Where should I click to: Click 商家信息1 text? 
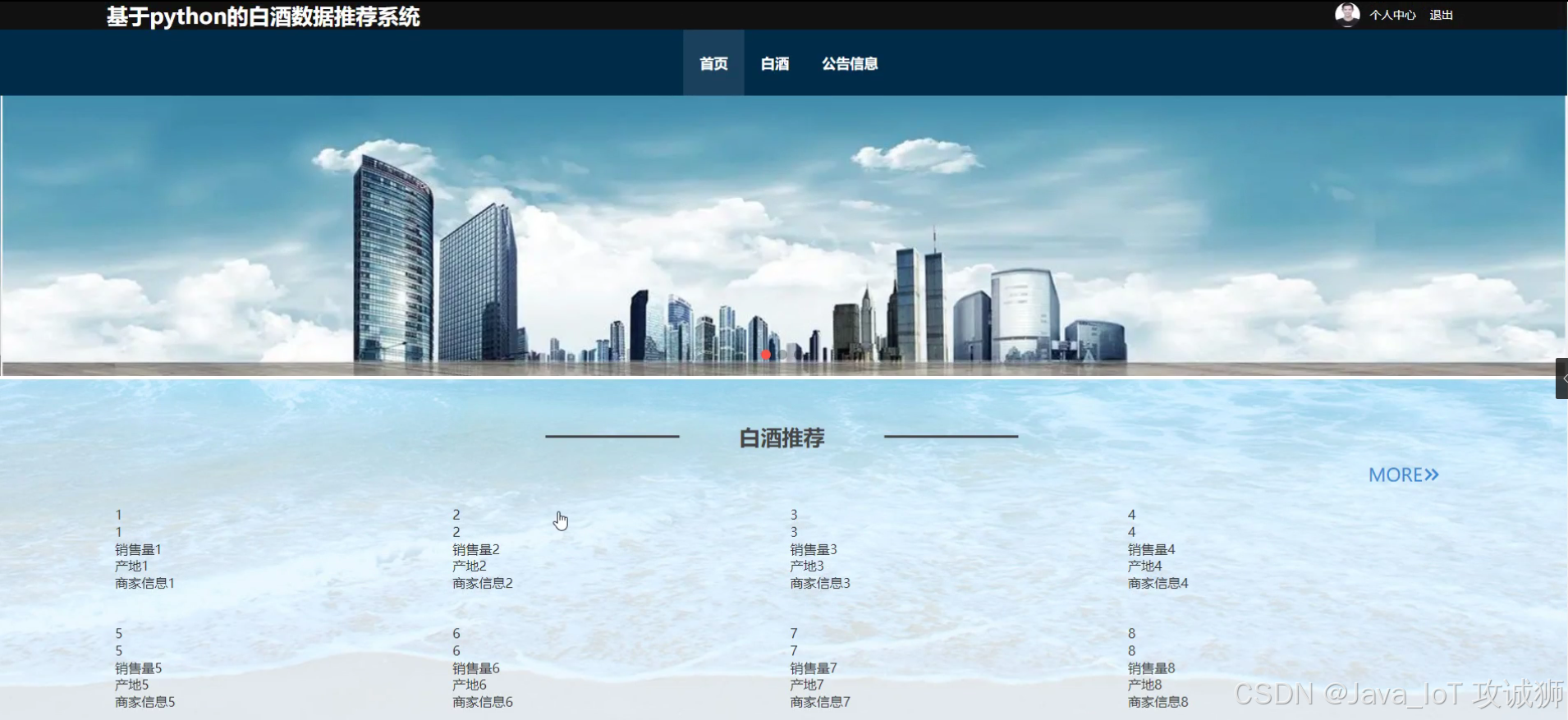[144, 583]
